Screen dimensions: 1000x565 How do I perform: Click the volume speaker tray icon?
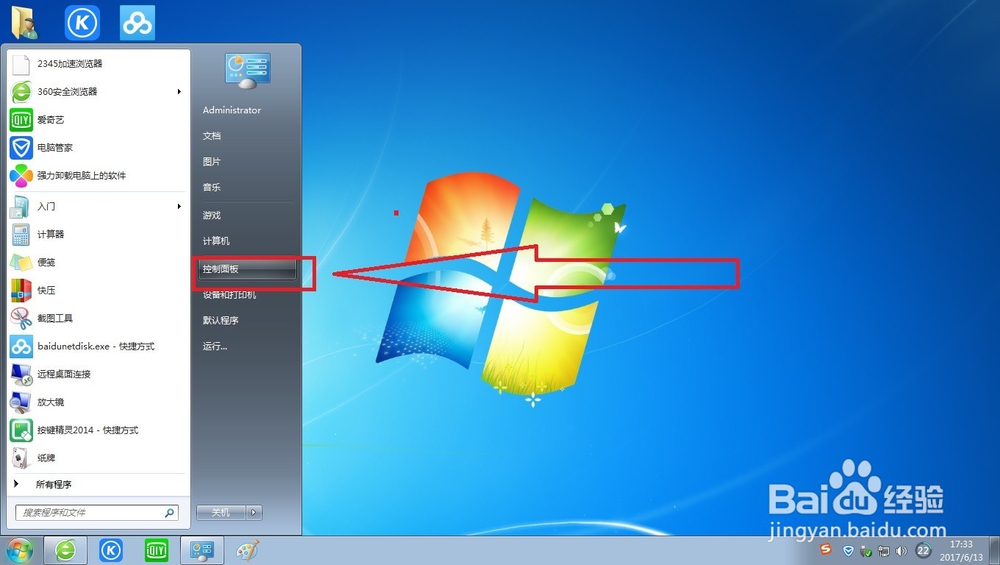click(901, 551)
